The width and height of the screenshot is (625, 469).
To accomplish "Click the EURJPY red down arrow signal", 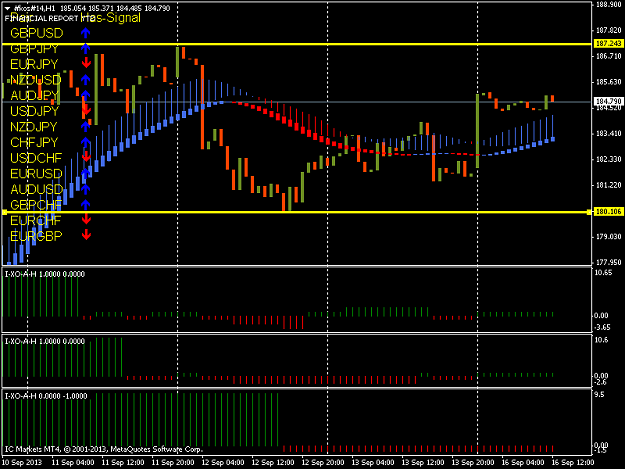I will tap(86, 63).
